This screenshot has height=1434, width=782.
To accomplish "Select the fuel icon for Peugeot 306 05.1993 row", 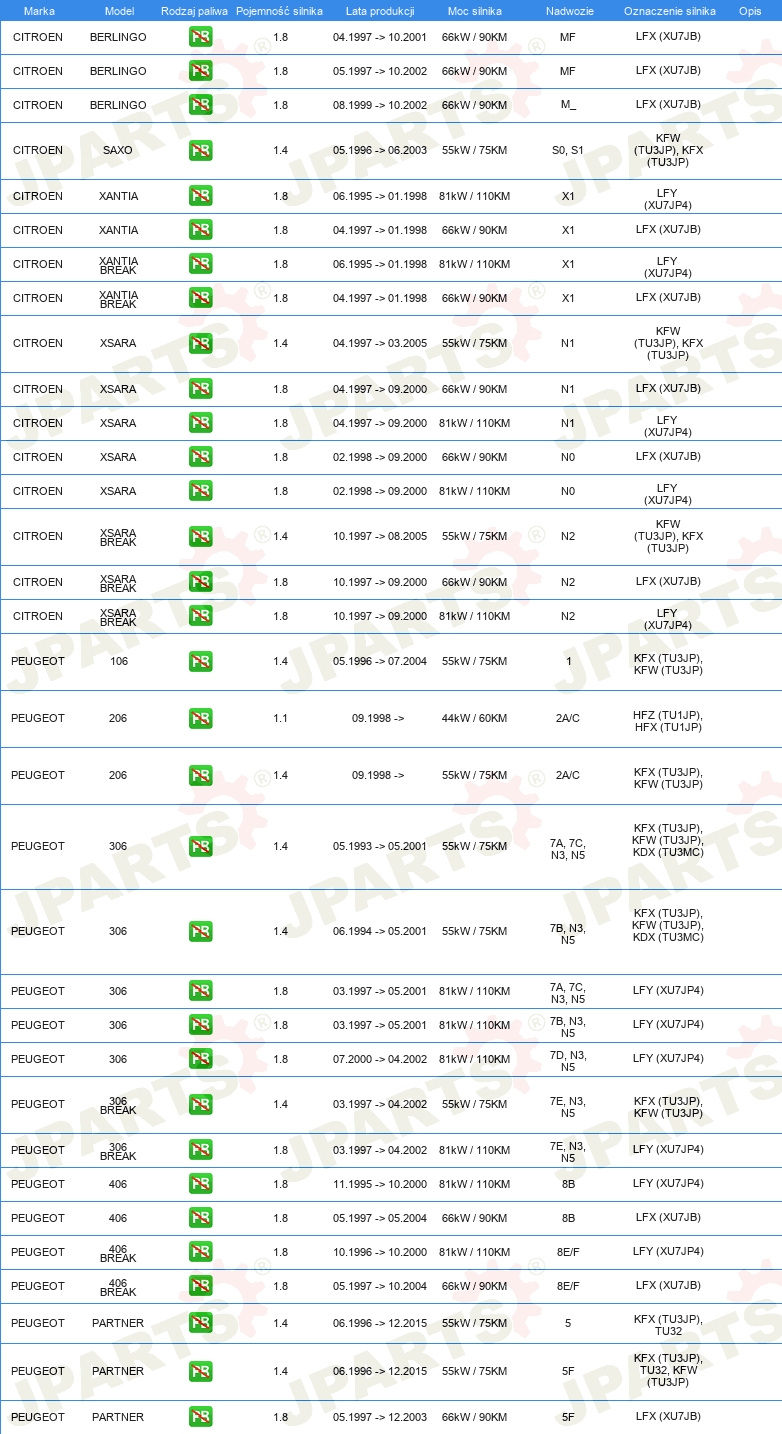I will tap(200, 847).
